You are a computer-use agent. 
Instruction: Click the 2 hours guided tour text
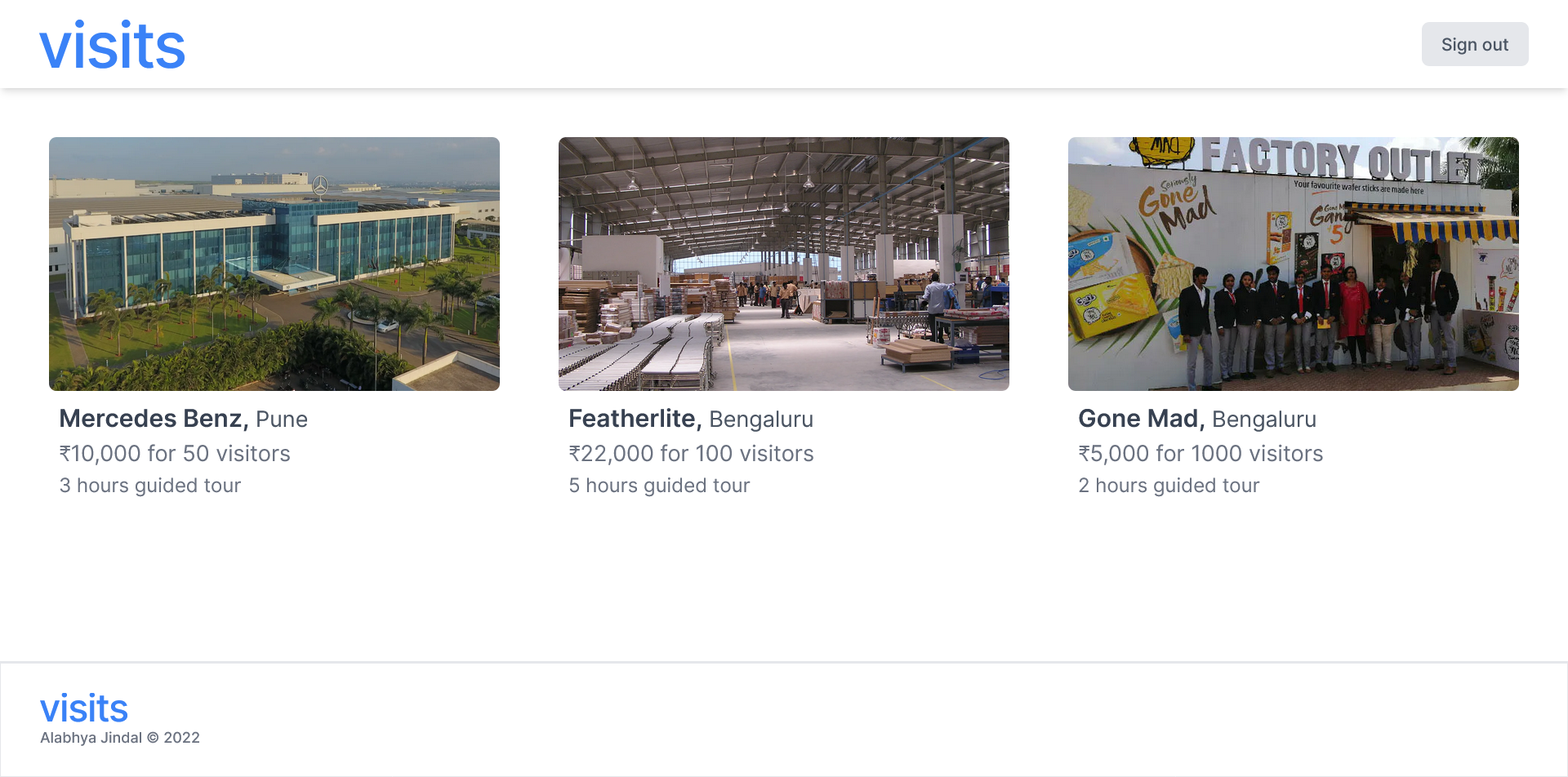click(x=1169, y=486)
